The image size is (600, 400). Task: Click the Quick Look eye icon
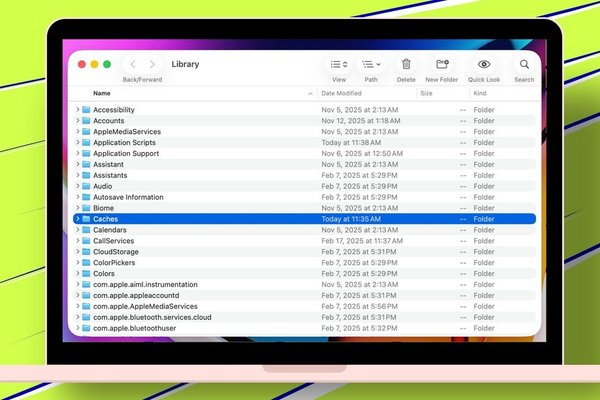[x=484, y=64]
